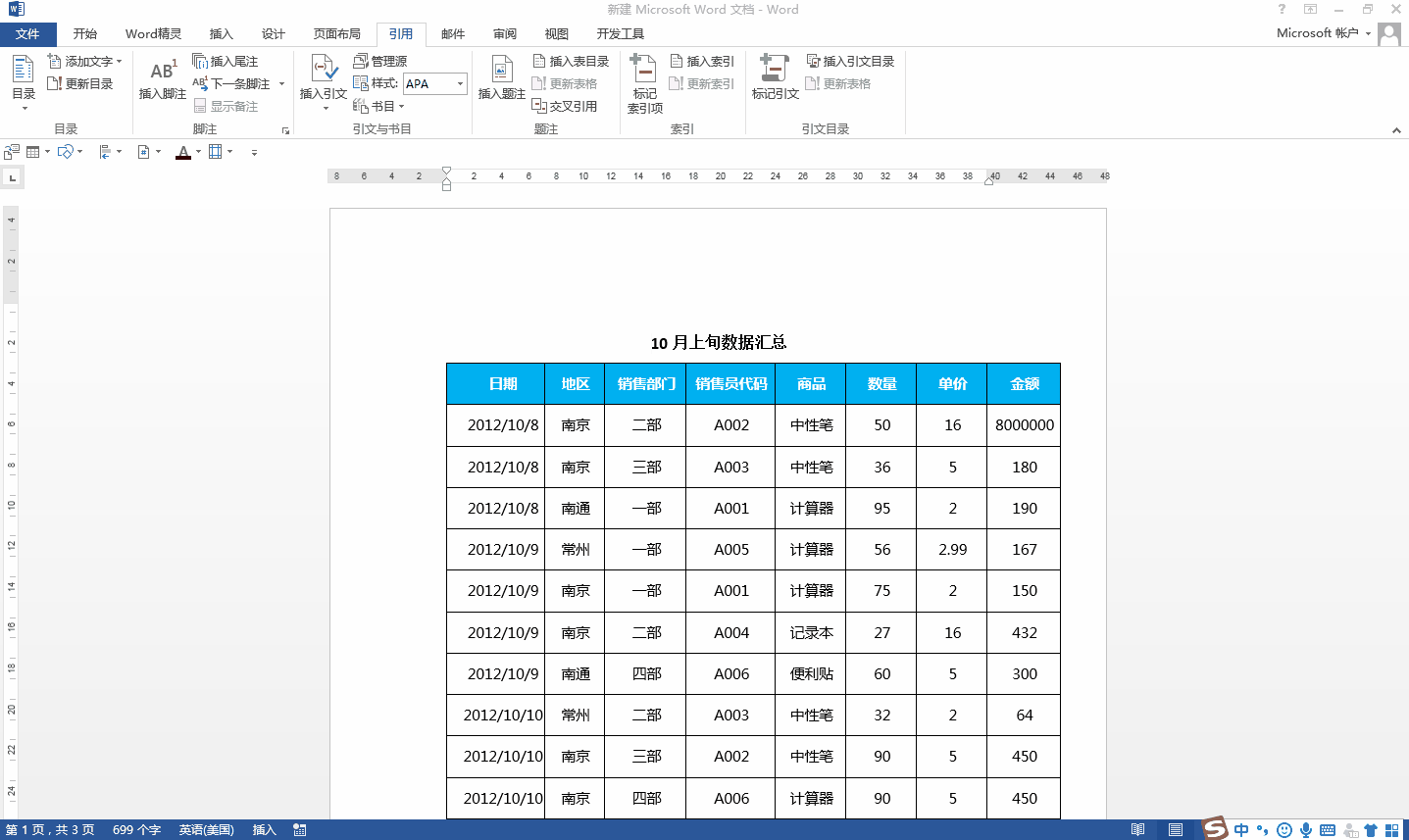
Task: Click the title 10月上旬数据汇总
Action: tap(719, 342)
